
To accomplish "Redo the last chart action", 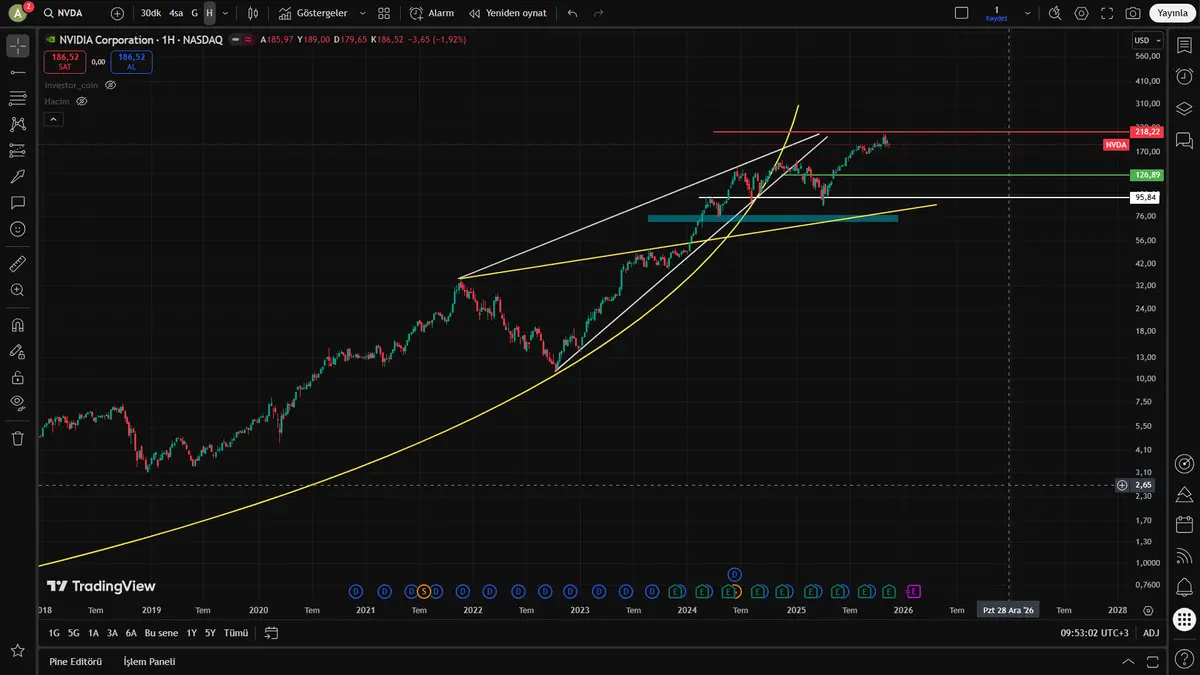I will coord(598,13).
